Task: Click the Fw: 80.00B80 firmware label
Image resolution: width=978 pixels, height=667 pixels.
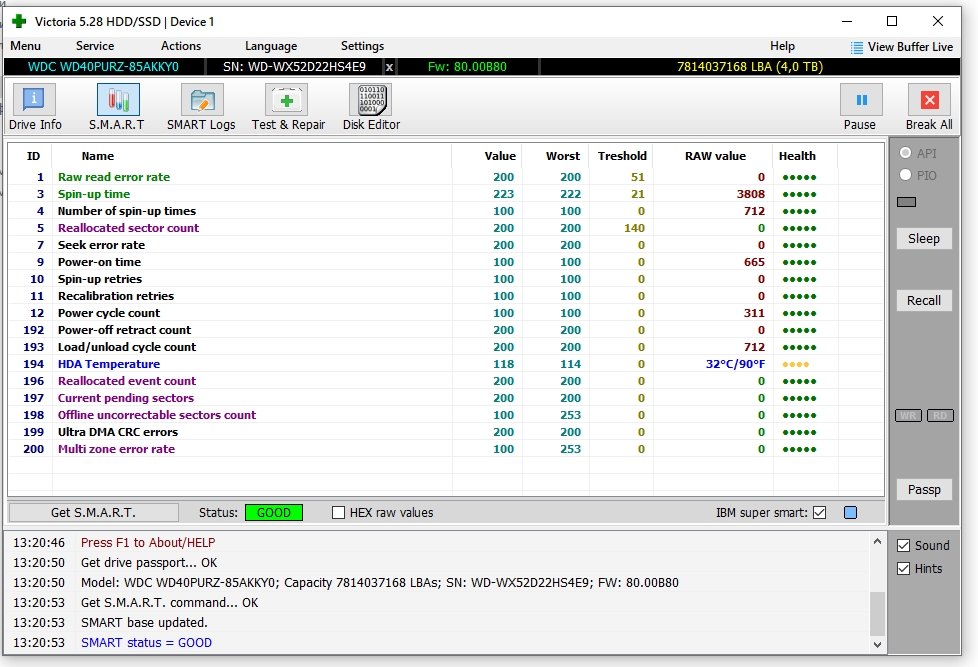Action: 467,67
